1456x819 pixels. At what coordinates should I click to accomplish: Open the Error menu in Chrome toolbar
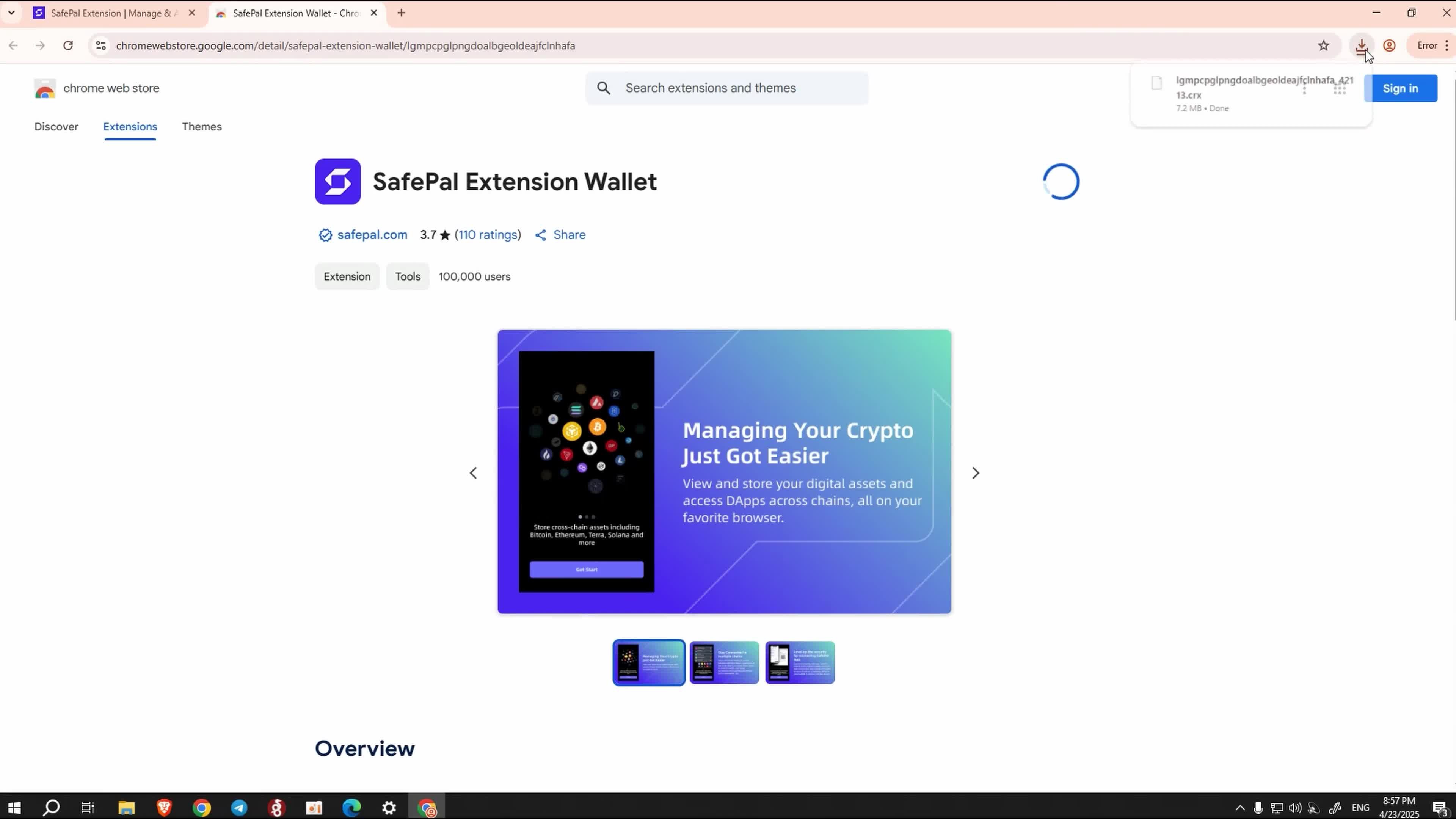pos(1432,46)
